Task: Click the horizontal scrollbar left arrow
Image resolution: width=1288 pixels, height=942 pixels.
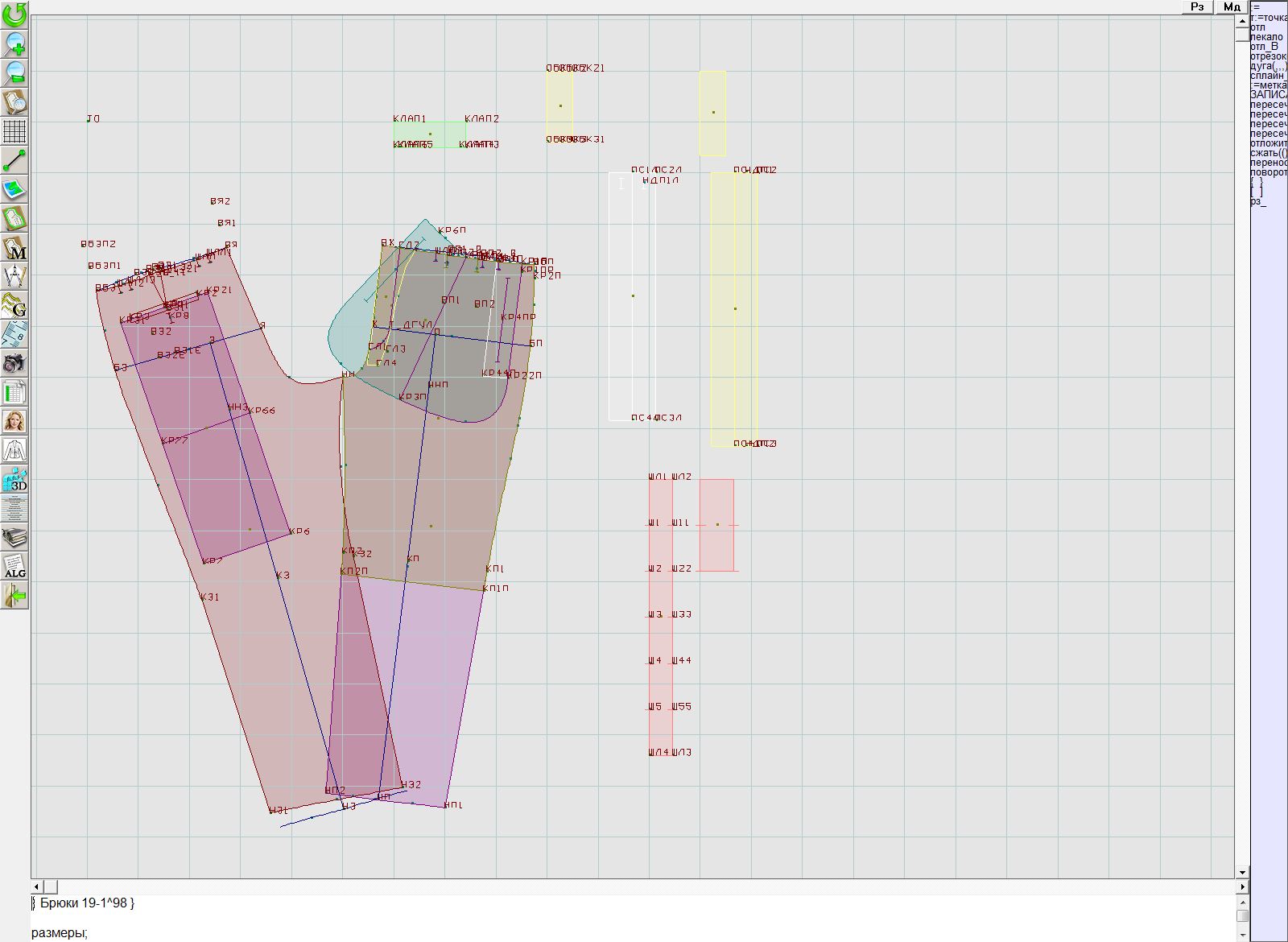Action: pos(36,886)
